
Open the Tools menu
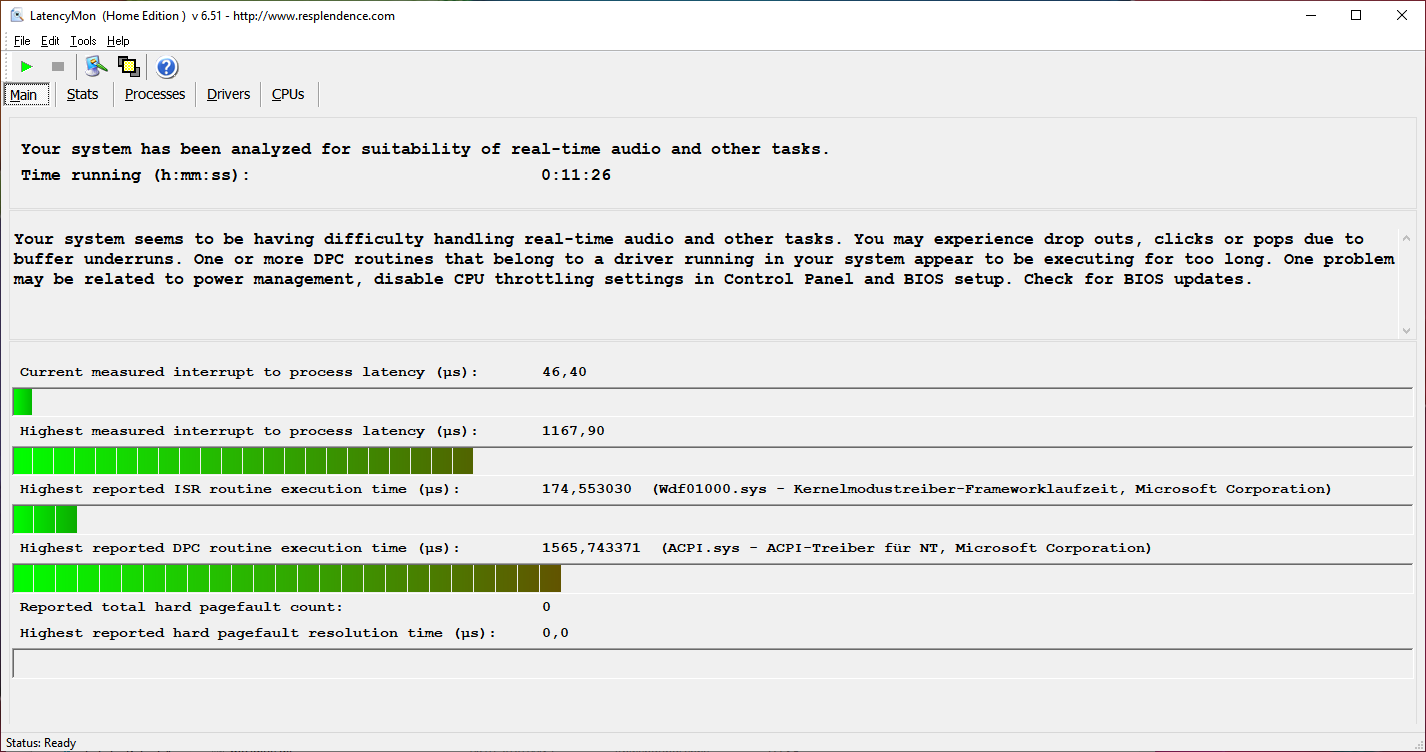[83, 41]
